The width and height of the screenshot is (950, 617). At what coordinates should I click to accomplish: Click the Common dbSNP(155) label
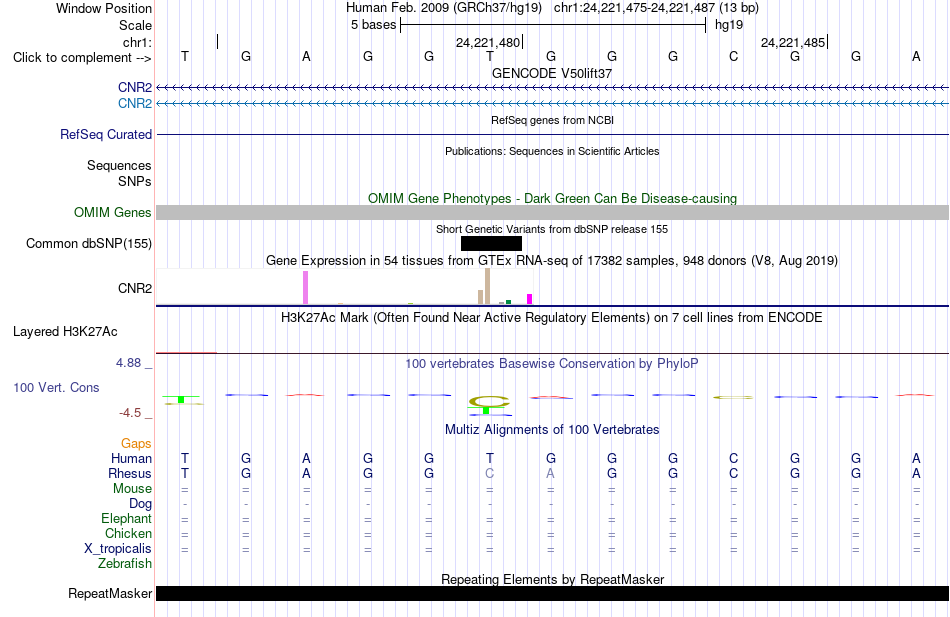tap(89, 243)
